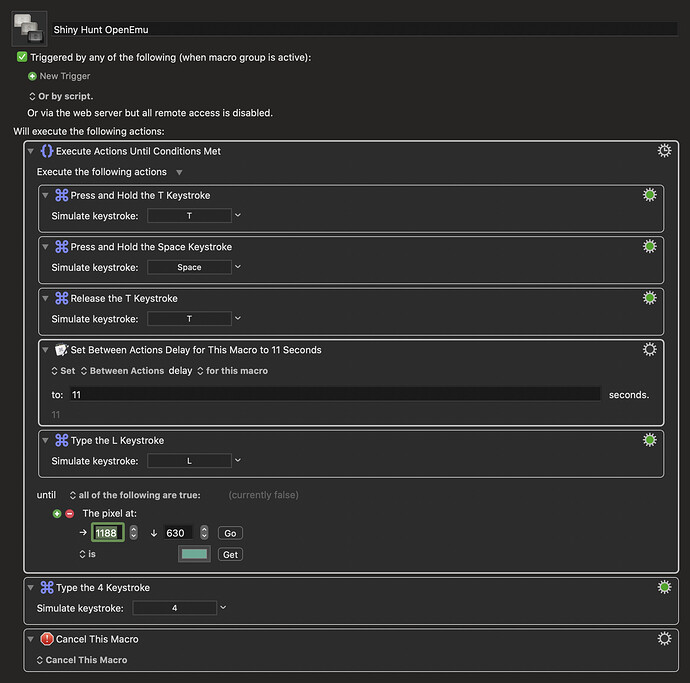Open gear menu for Type the 4 Keystroke
The width and height of the screenshot is (690, 683).
click(x=664, y=587)
